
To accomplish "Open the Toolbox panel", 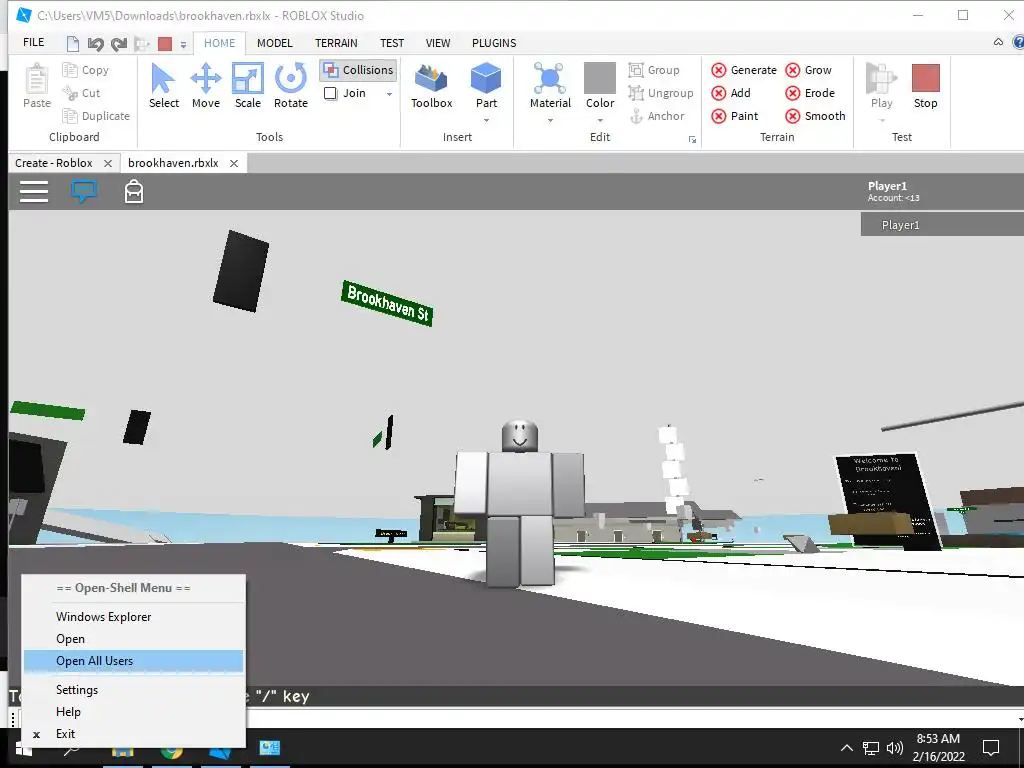I will click(x=432, y=86).
